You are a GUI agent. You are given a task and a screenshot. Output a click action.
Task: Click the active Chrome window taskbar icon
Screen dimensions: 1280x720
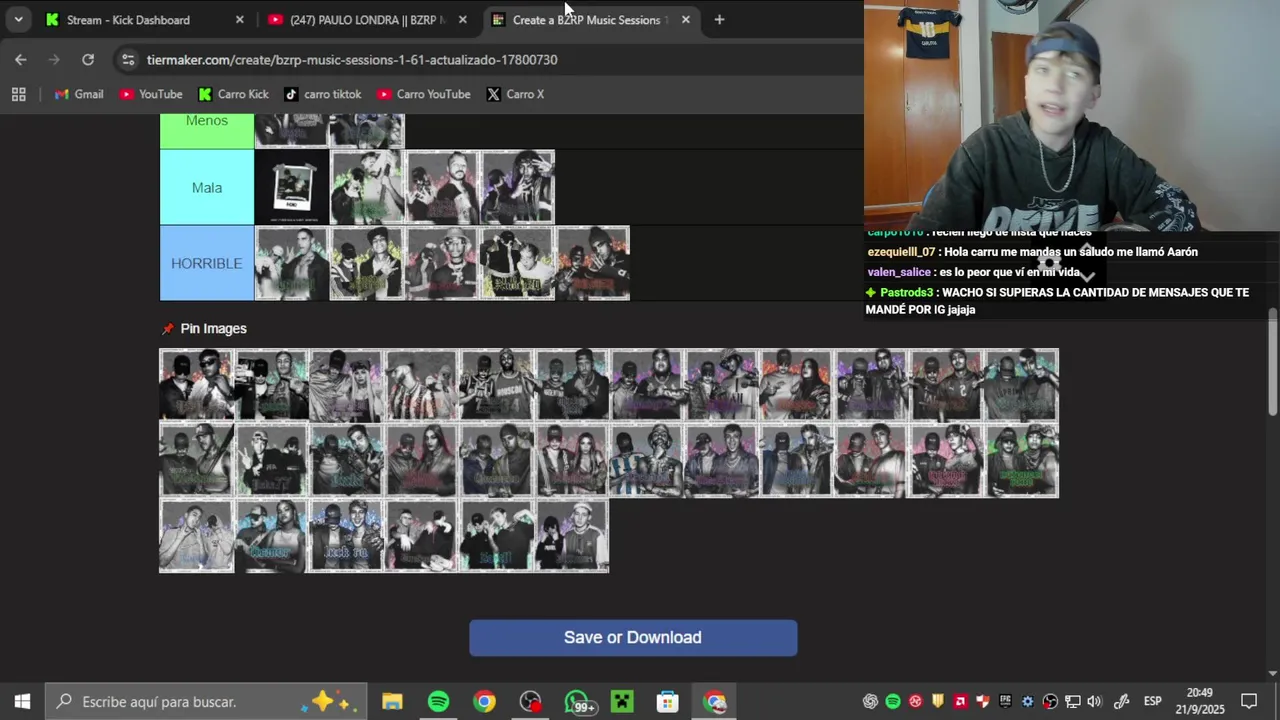coord(714,702)
